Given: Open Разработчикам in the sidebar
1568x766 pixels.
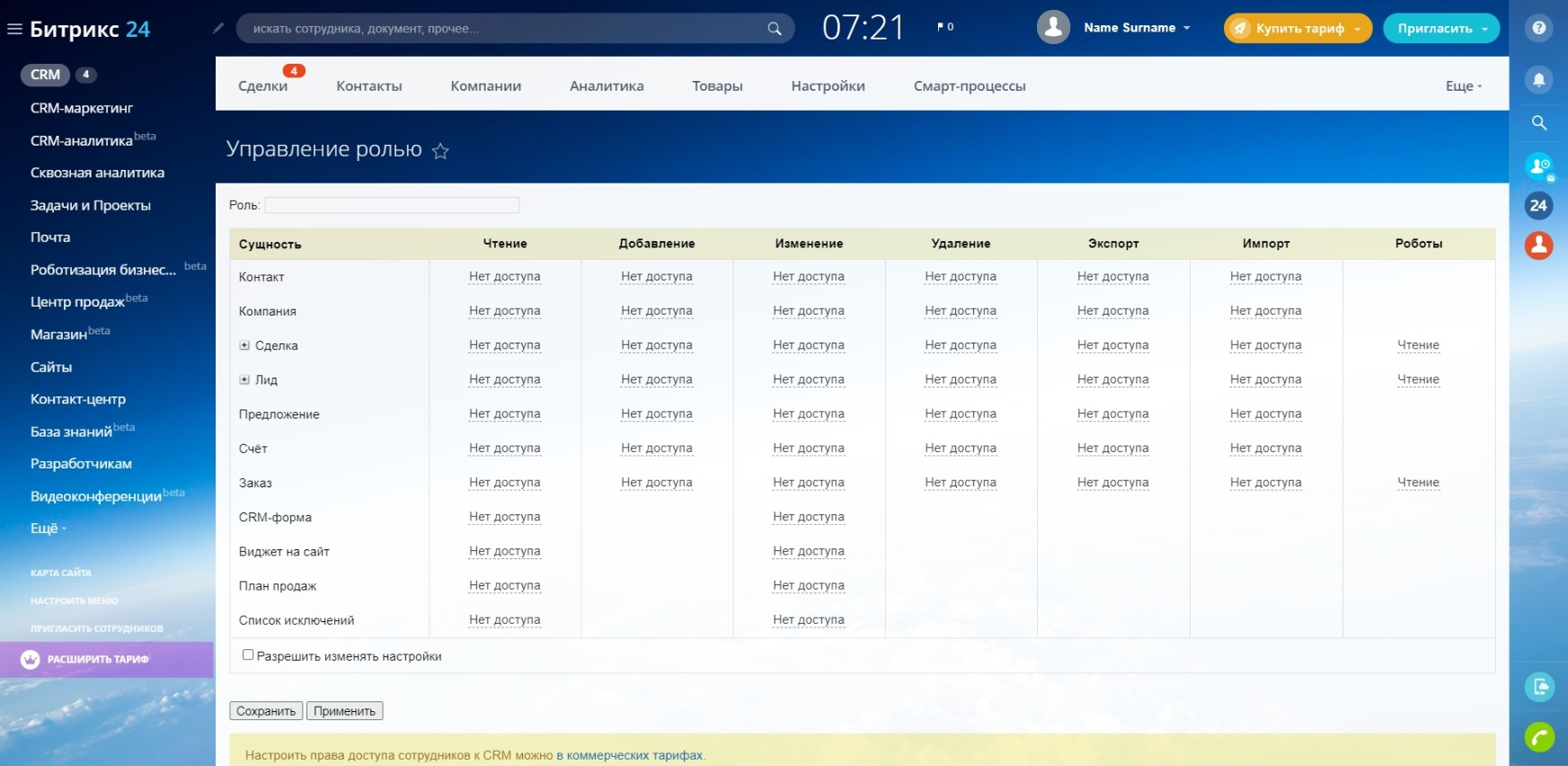Looking at the screenshot, I should click(81, 464).
